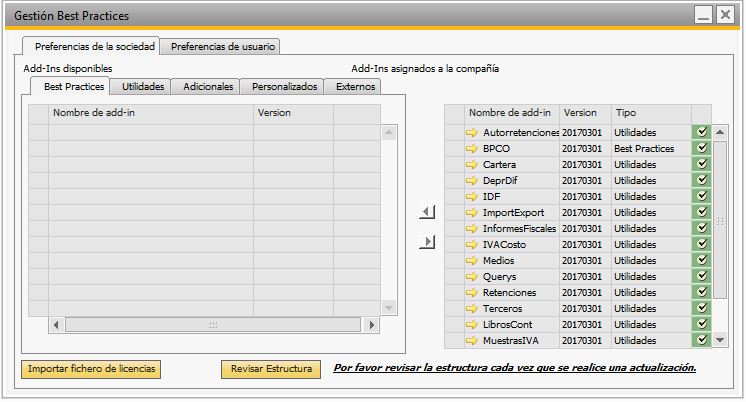Viewport: 746px width, 402px height.
Task: Click the yellow arrow next to Retenciones
Action: click(472, 292)
